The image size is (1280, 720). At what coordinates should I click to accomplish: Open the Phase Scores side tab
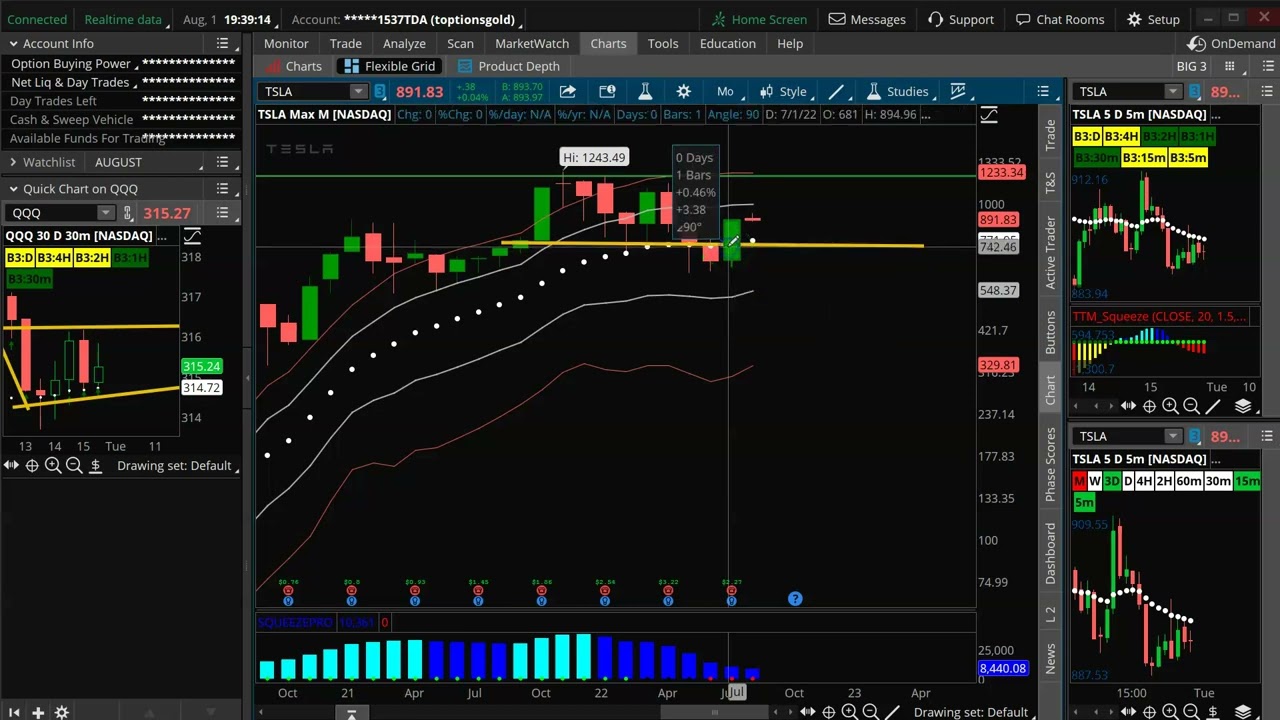coord(1050,465)
